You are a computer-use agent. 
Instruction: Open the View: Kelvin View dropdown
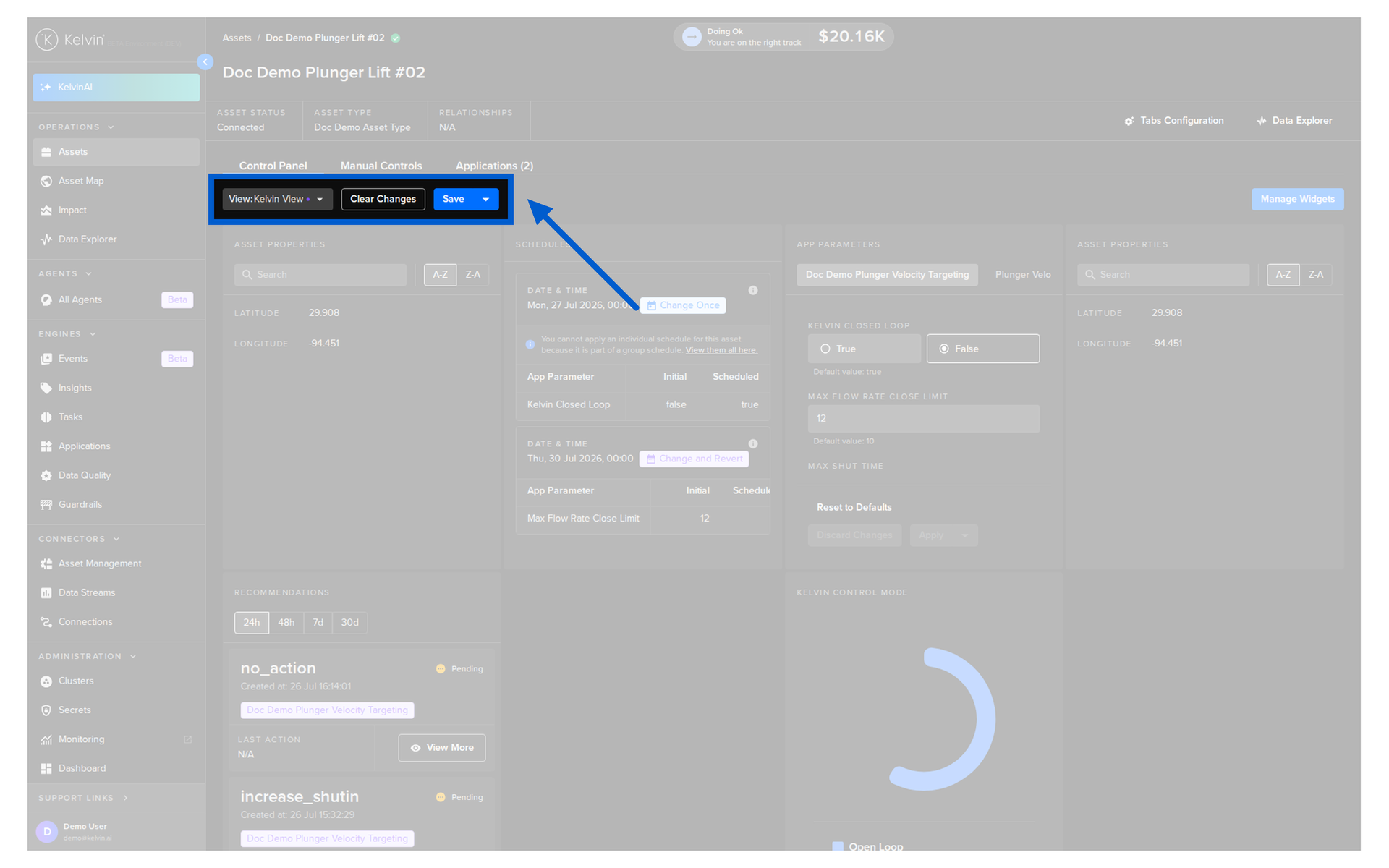point(277,199)
